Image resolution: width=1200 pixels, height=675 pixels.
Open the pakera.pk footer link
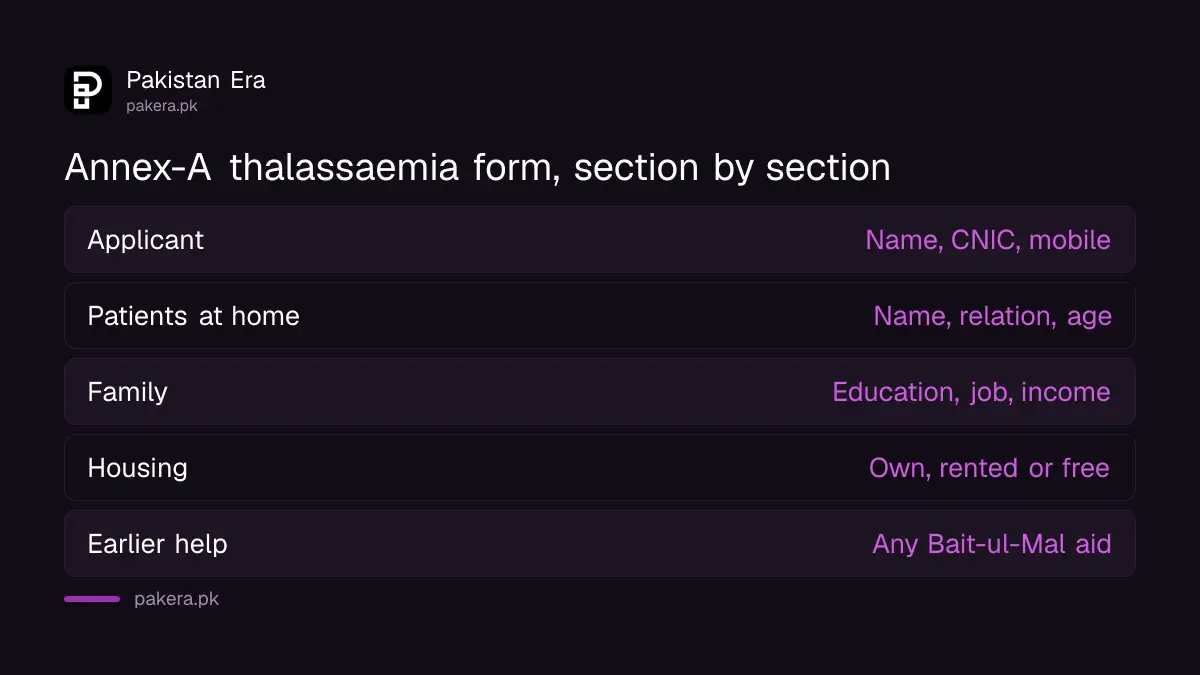[176, 599]
